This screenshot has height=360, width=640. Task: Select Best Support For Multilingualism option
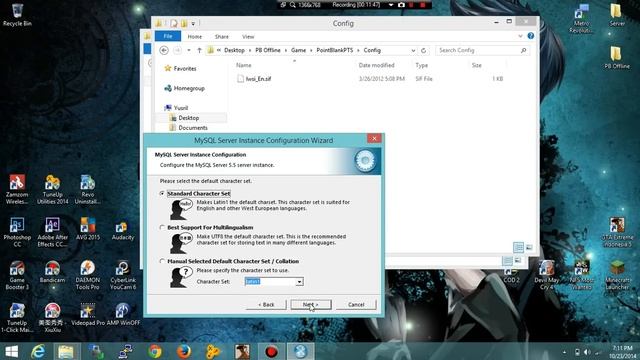click(162, 227)
